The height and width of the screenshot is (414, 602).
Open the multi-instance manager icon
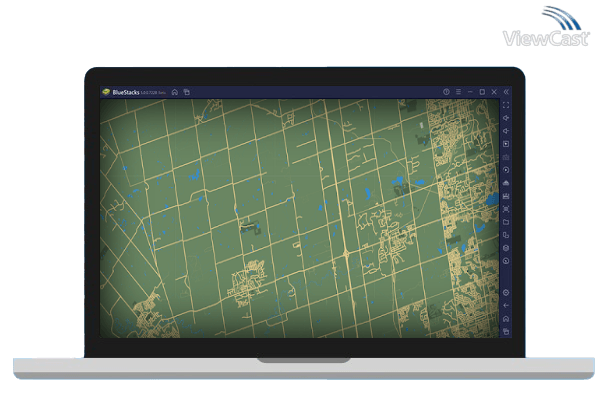point(506,235)
